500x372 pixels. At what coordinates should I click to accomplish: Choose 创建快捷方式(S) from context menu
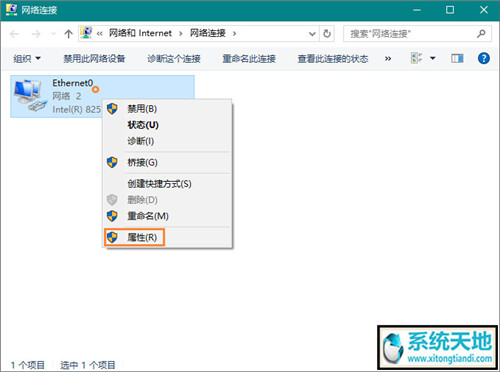[167, 184]
